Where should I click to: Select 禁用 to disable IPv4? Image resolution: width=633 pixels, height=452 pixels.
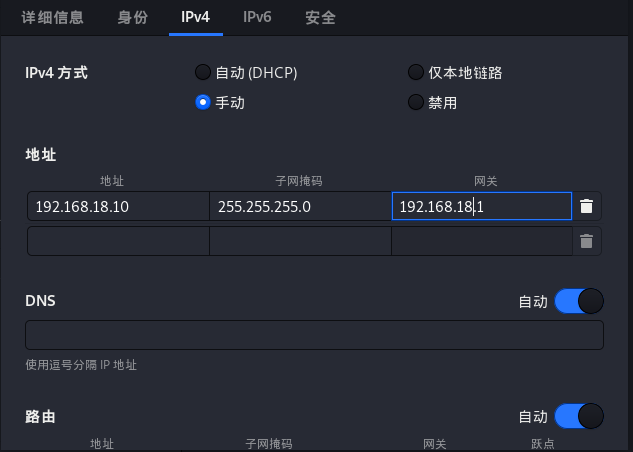(416, 102)
